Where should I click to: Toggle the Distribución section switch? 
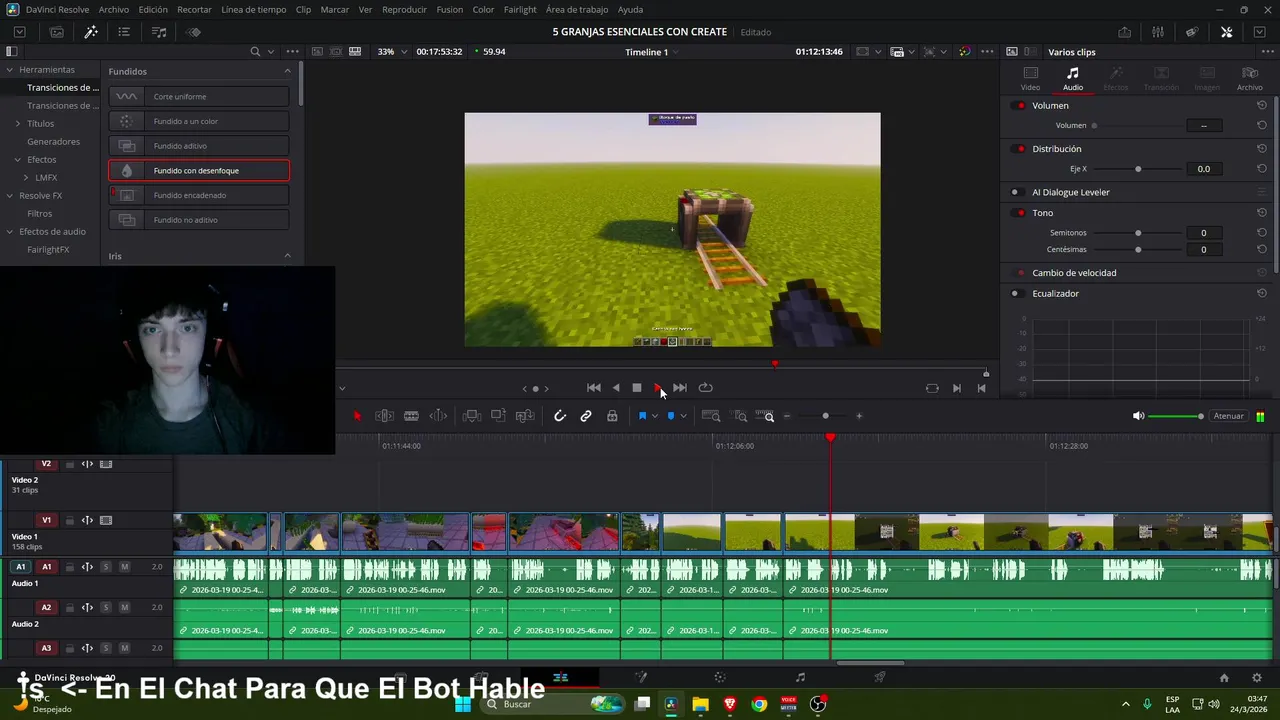[1019, 149]
